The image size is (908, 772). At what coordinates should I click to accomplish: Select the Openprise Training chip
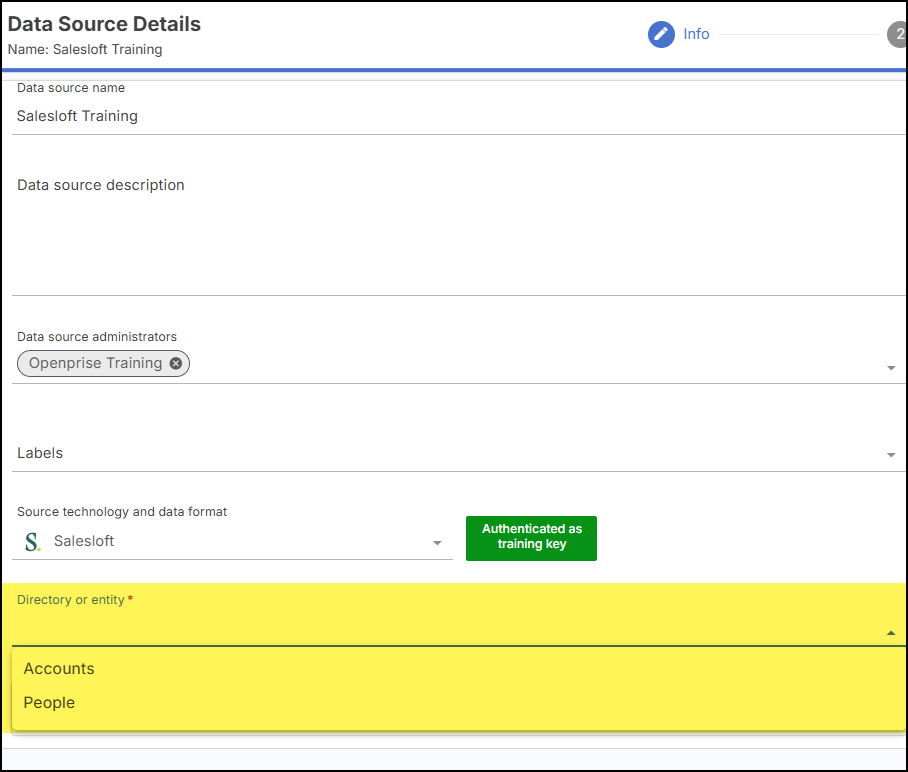(x=103, y=363)
